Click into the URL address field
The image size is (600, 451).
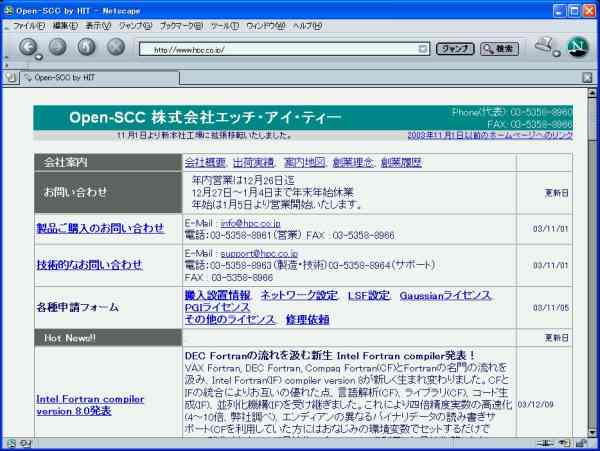click(x=280, y=48)
